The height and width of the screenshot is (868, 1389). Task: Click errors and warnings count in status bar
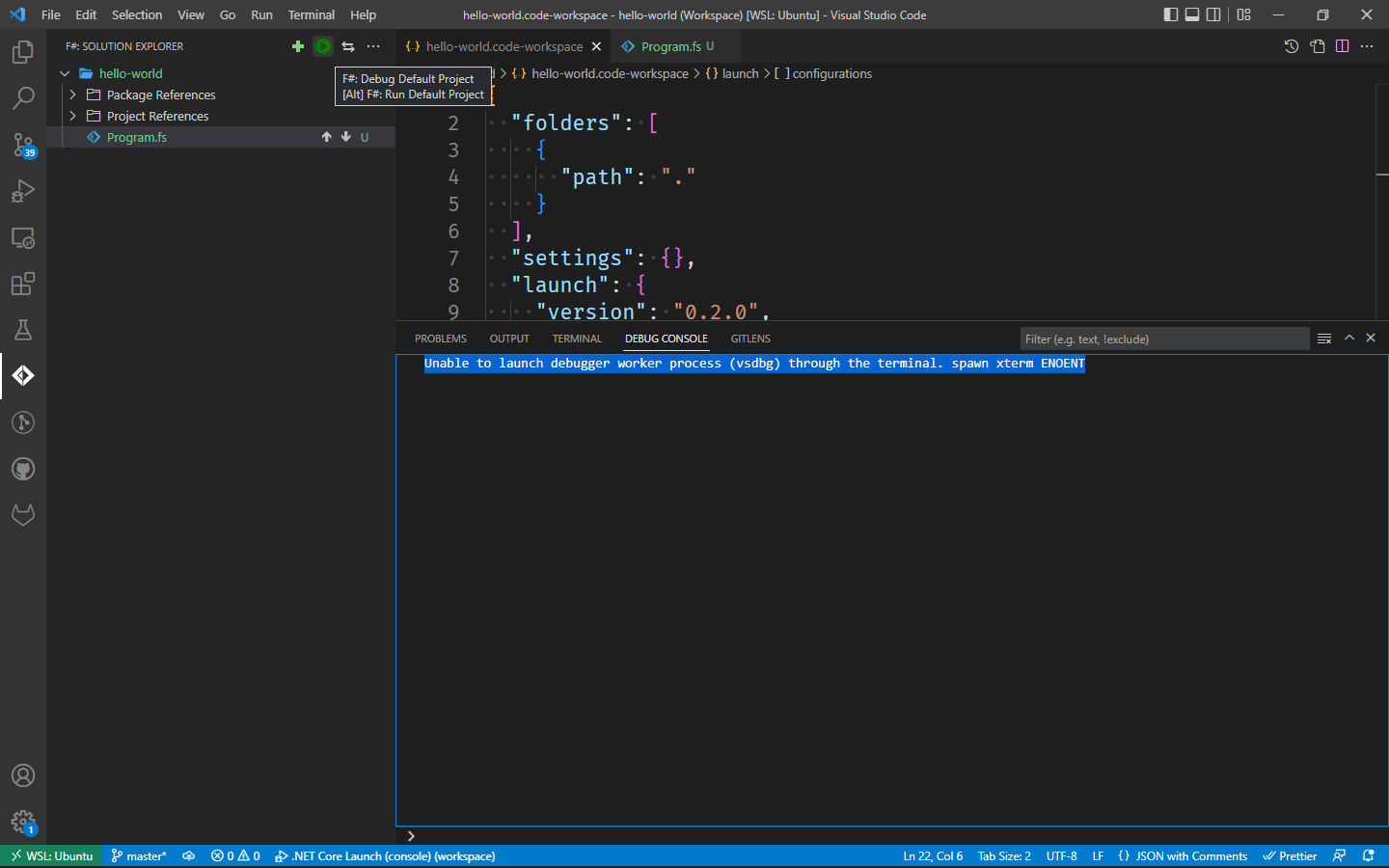coord(235,855)
